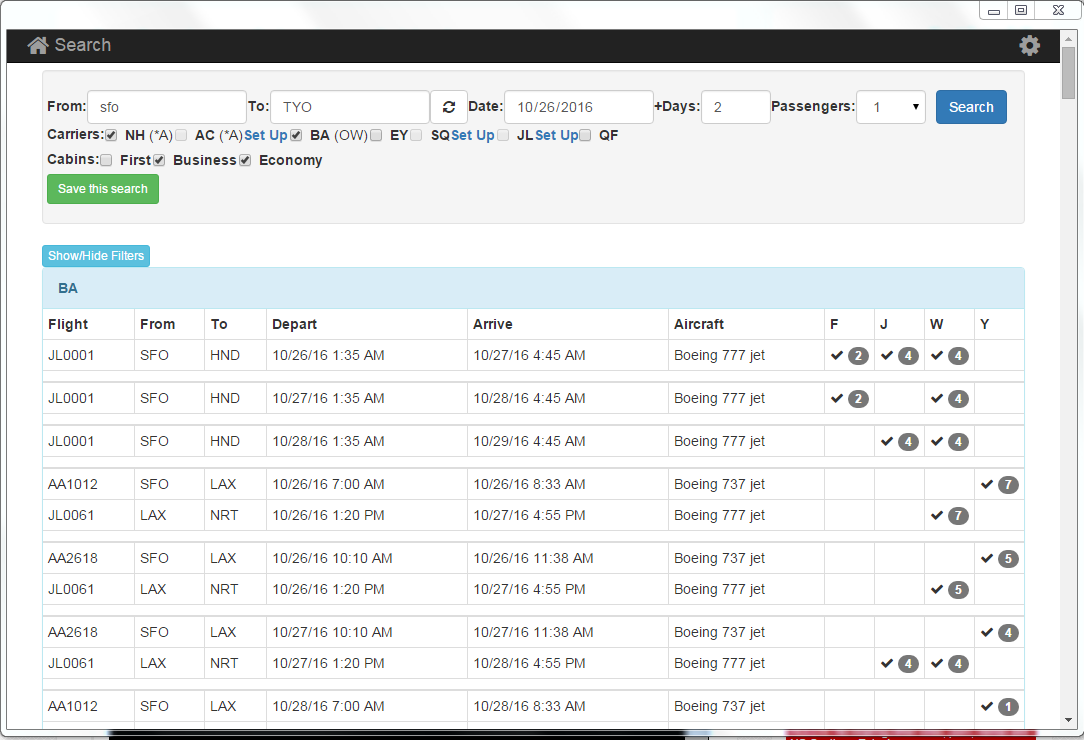Disable the Business cabin checkbox
The width and height of the screenshot is (1084, 740).
pyautogui.click(x=159, y=160)
